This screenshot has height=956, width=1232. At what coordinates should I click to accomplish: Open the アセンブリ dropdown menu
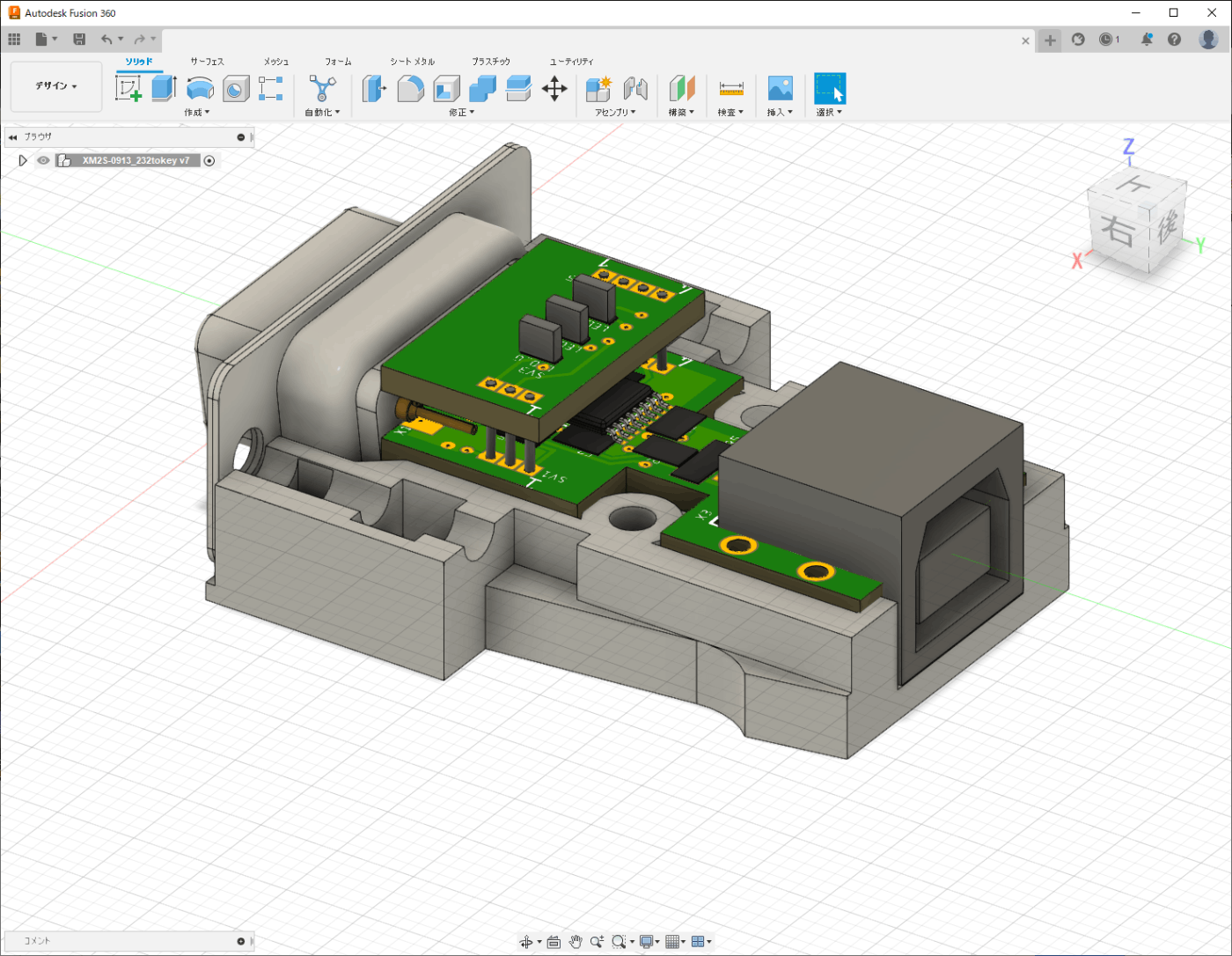(x=615, y=113)
